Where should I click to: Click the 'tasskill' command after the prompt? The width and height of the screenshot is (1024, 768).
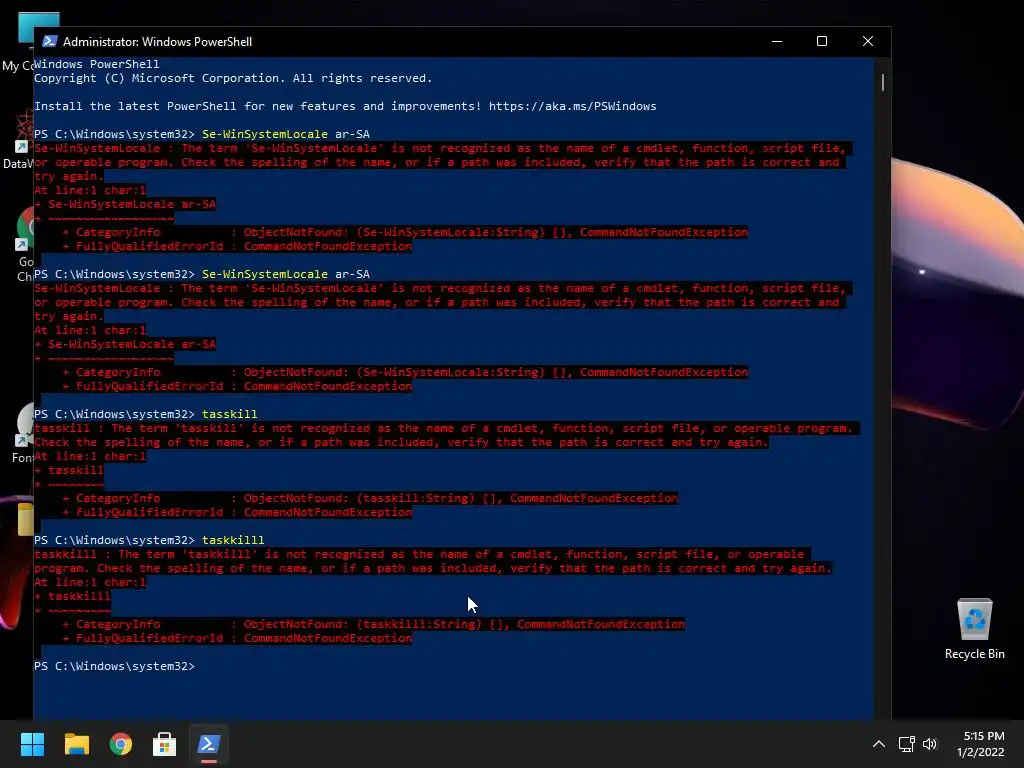click(229, 414)
